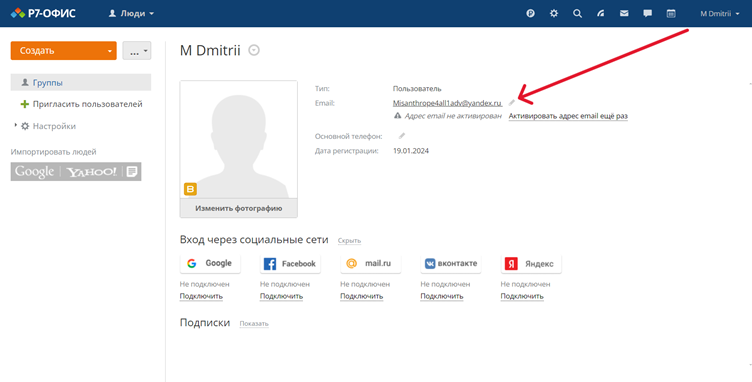Click the pencil icon beside email address

(512, 102)
